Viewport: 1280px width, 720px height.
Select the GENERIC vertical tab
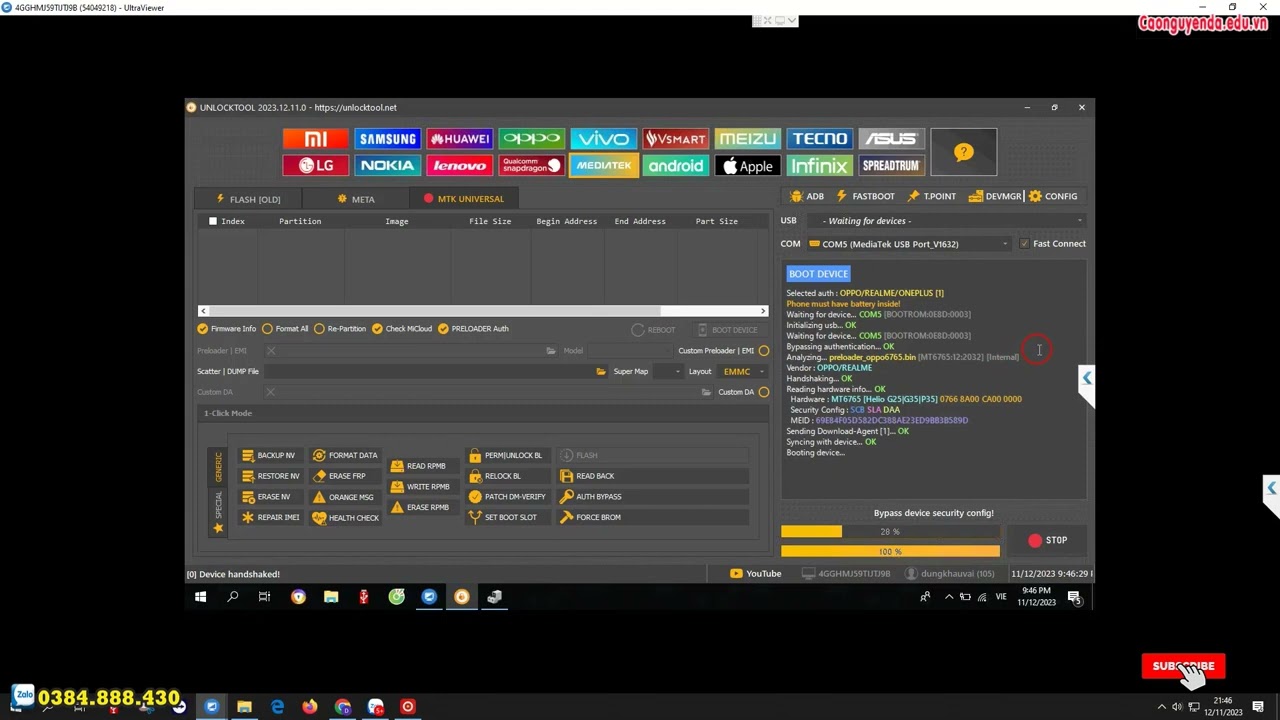219,467
